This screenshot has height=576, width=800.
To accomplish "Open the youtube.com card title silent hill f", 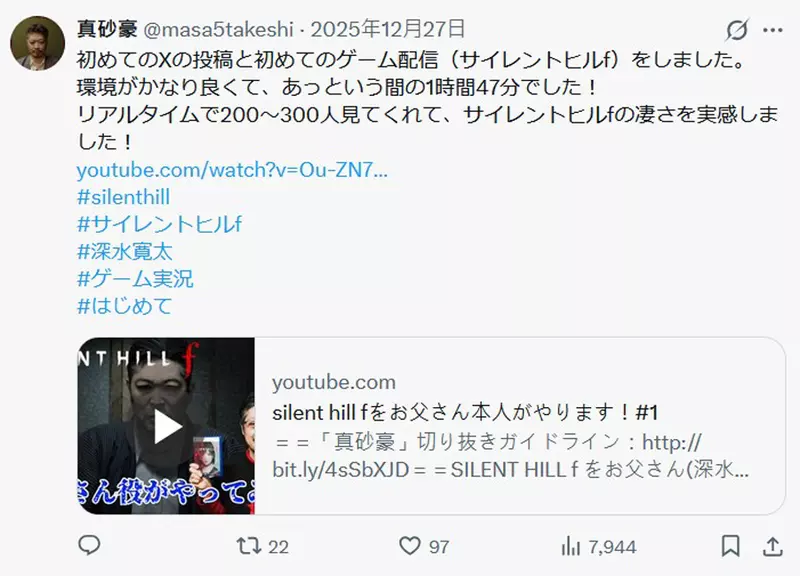I will point(465,412).
